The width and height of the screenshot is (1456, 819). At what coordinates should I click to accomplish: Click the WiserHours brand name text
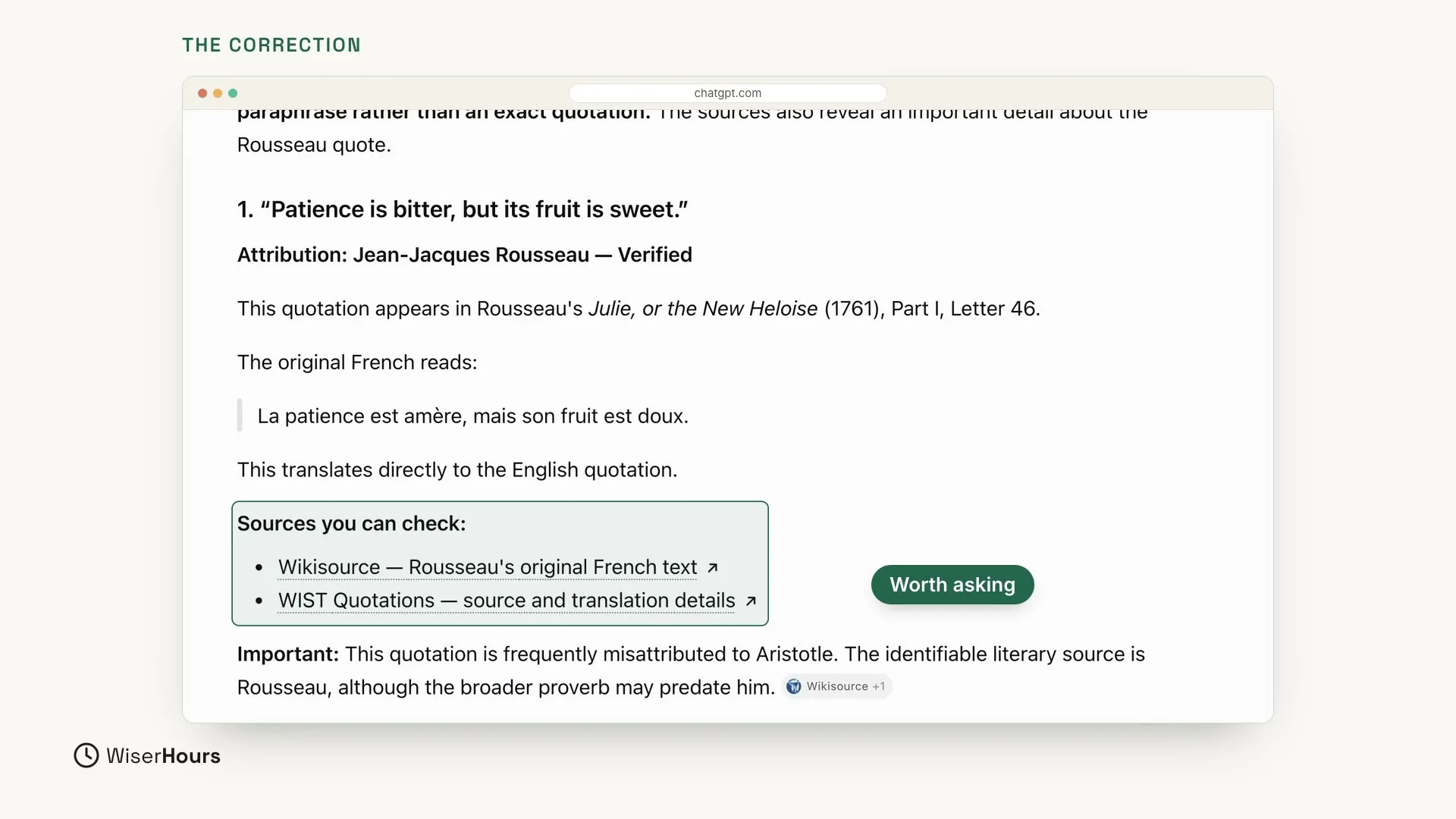point(163,756)
